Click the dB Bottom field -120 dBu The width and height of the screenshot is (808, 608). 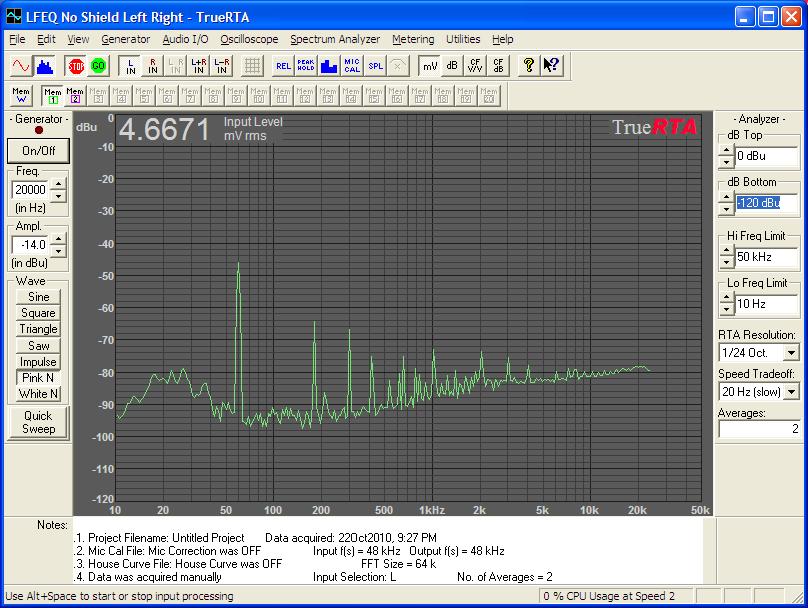coord(766,203)
